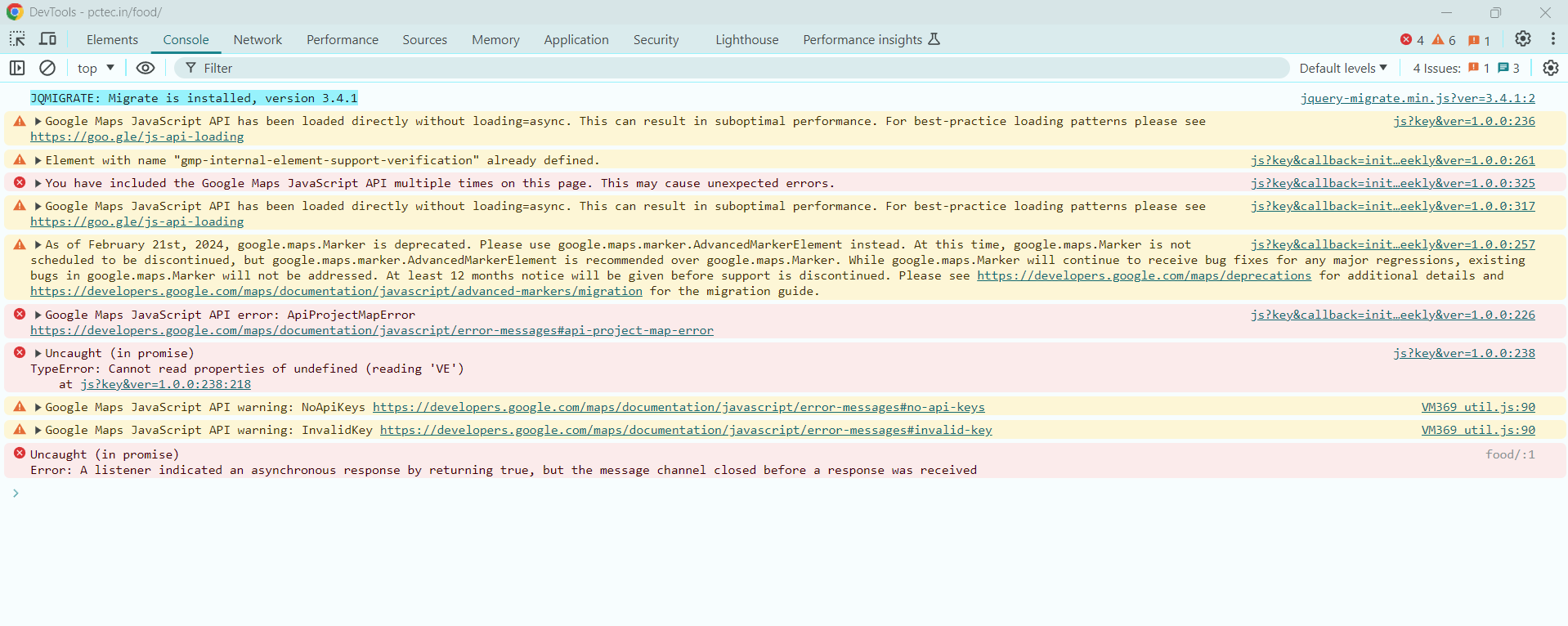Click the issues badge showing 1 in top bar
Viewport: 1568px width, 626px height.
[x=1479, y=40]
